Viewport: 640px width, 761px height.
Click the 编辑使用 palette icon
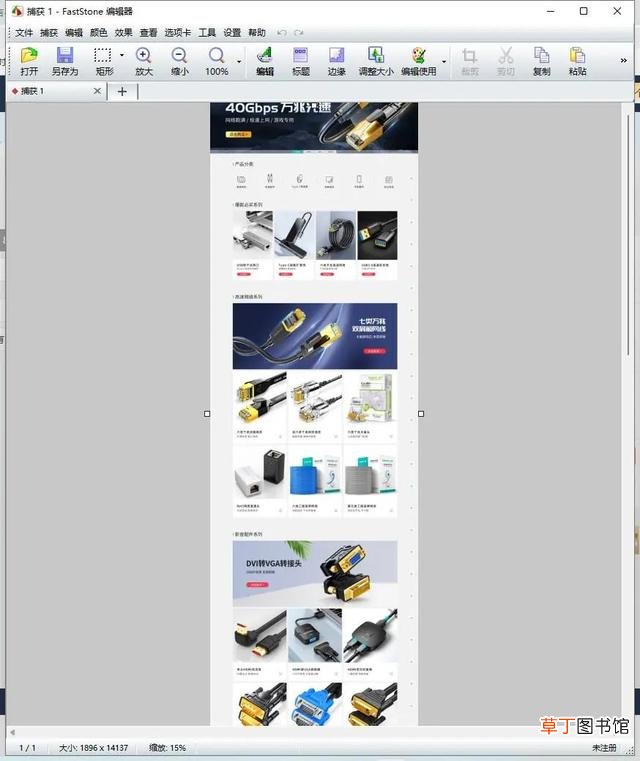pyautogui.click(x=418, y=61)
